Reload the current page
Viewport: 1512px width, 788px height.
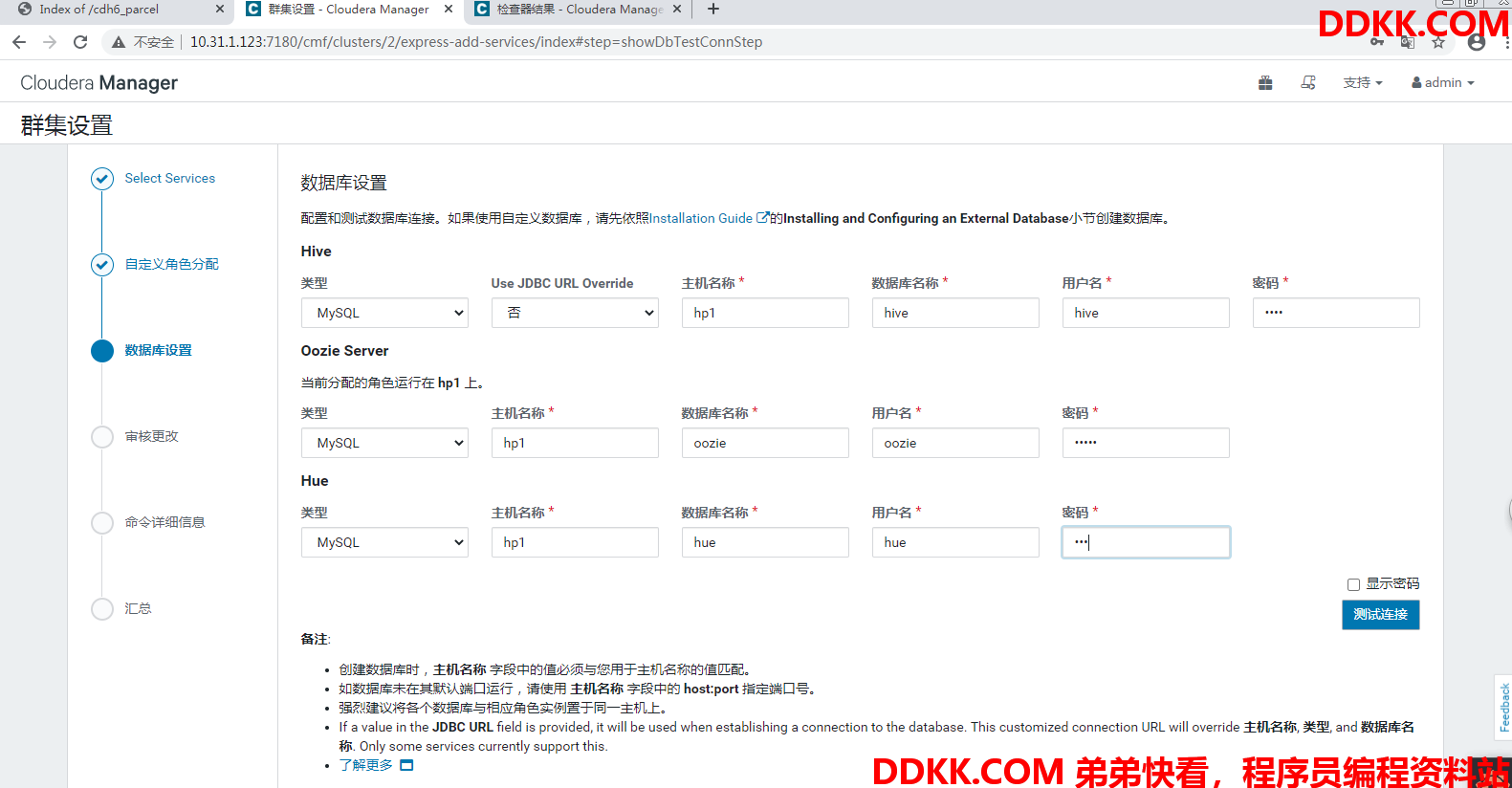[80, 42]
